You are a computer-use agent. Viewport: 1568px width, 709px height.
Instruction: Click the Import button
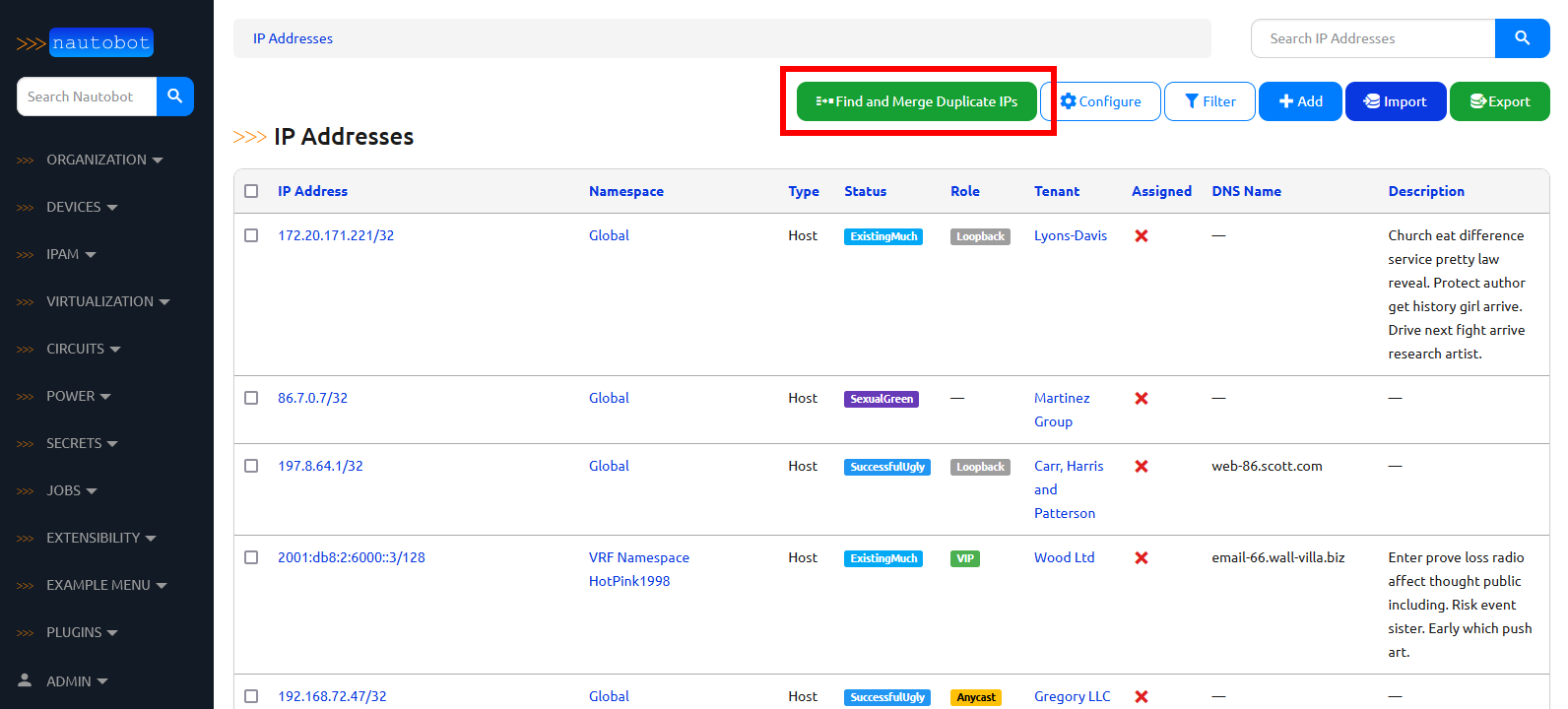[x=1395, y=101]
